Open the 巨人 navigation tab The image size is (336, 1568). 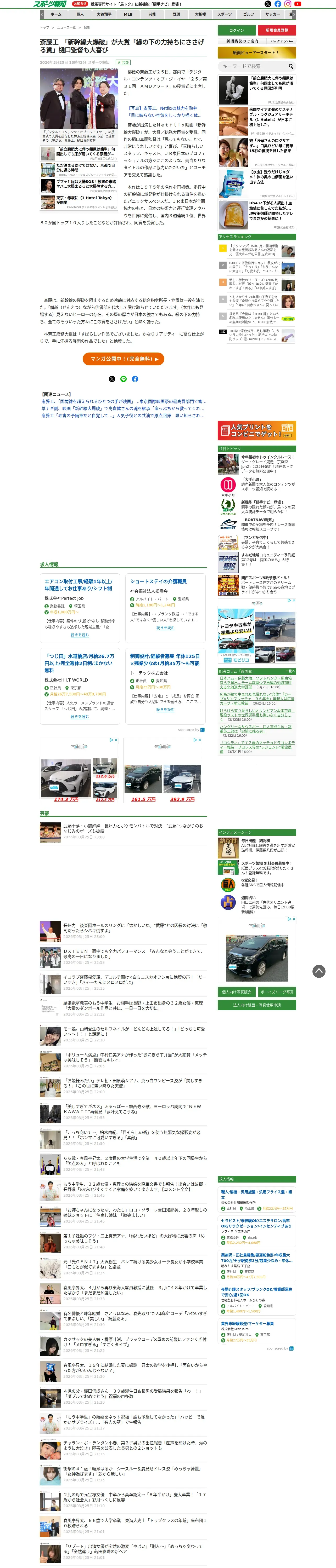pyautogui.click(x=80, y=14)
